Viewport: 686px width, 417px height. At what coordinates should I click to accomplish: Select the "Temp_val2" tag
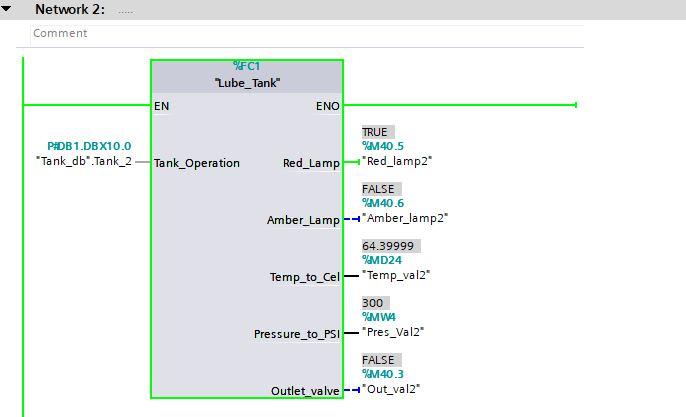click(x=396, y=275)
